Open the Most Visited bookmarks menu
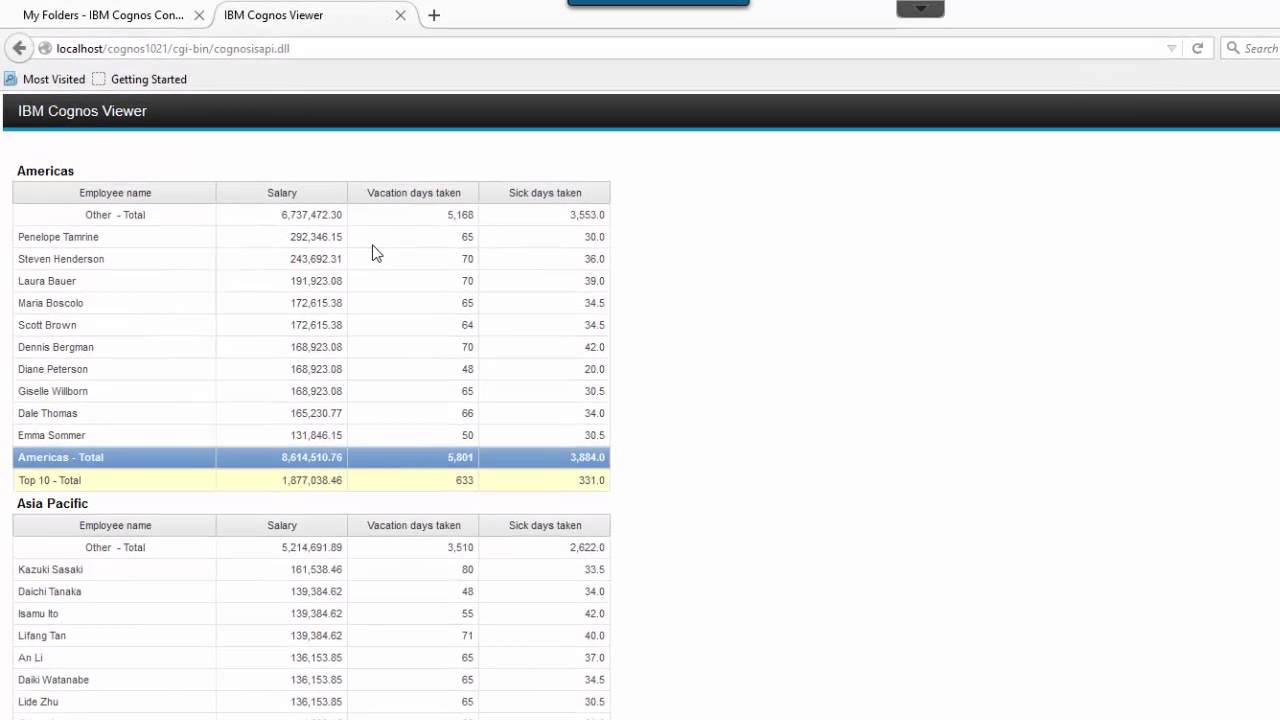 (45, 79)
